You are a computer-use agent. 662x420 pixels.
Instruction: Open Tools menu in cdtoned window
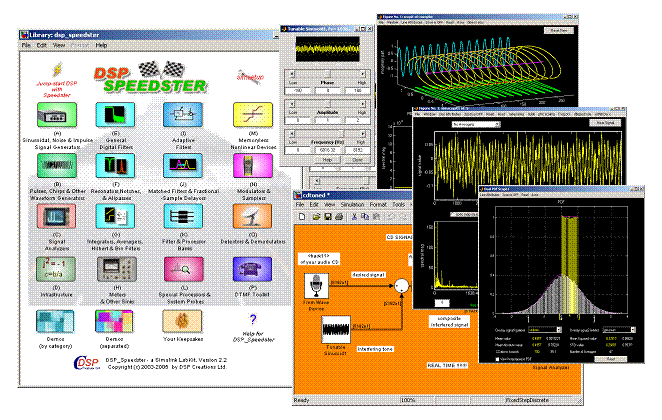click(399, 204)
